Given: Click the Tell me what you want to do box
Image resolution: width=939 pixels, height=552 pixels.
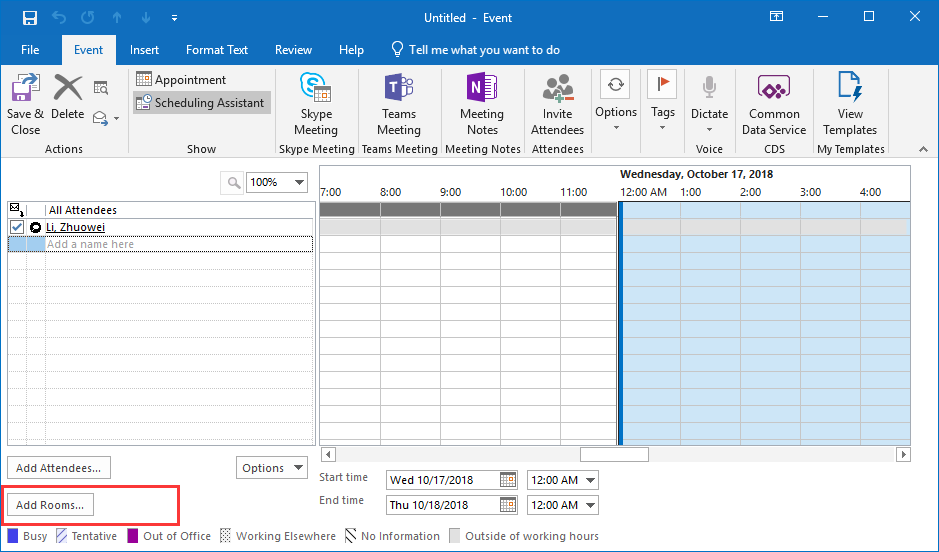Looking at the screenshot, I should click(x=475, y=50).
